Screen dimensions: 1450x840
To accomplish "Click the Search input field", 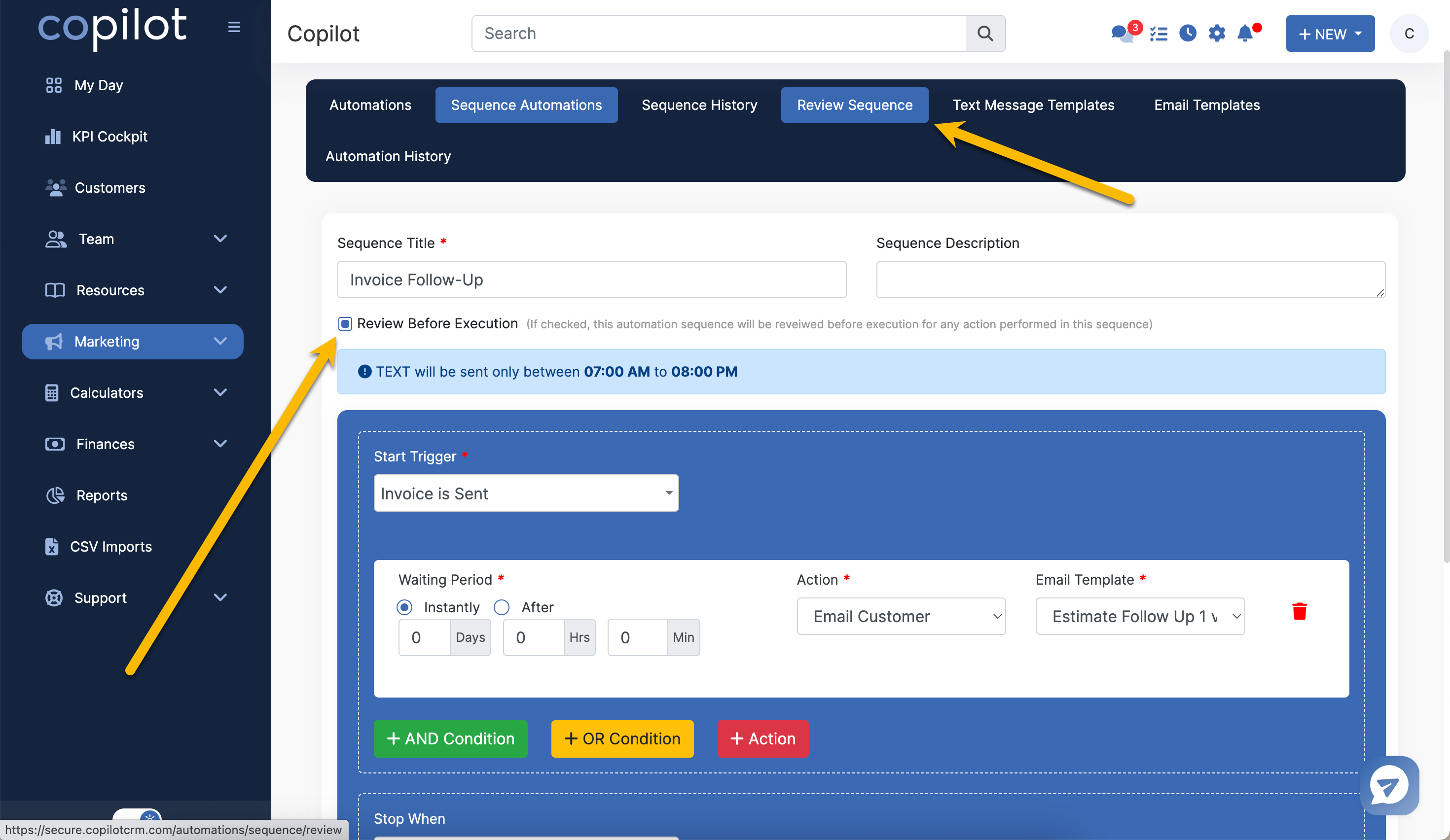I will point(719,34).
